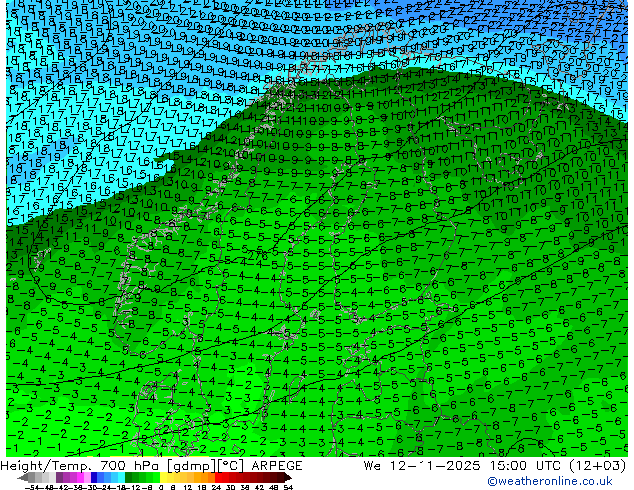This screenshot has height=490, width=634.
Task: Click the '276' height contour label on the map
Action: (x=258, y=256)
